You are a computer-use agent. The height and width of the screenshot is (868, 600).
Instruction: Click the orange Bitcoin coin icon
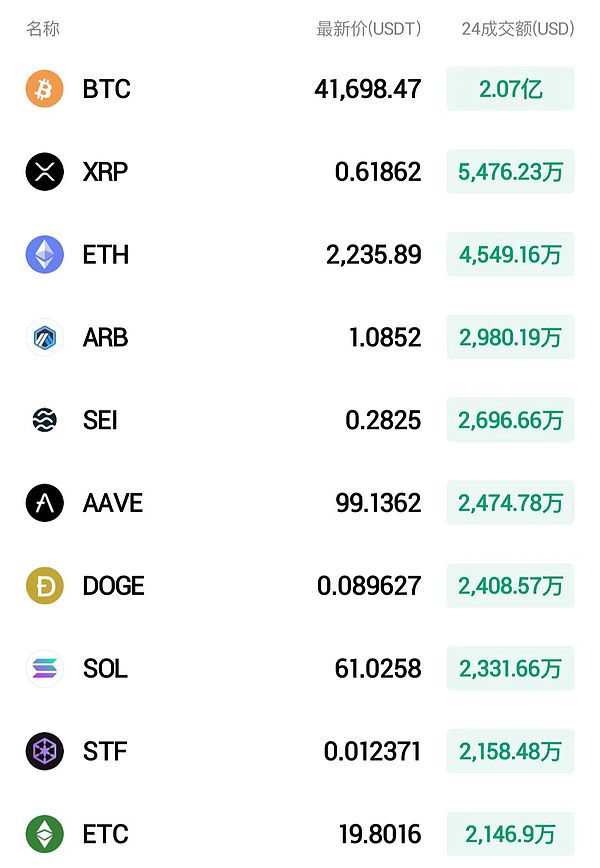tap(44, 89)
